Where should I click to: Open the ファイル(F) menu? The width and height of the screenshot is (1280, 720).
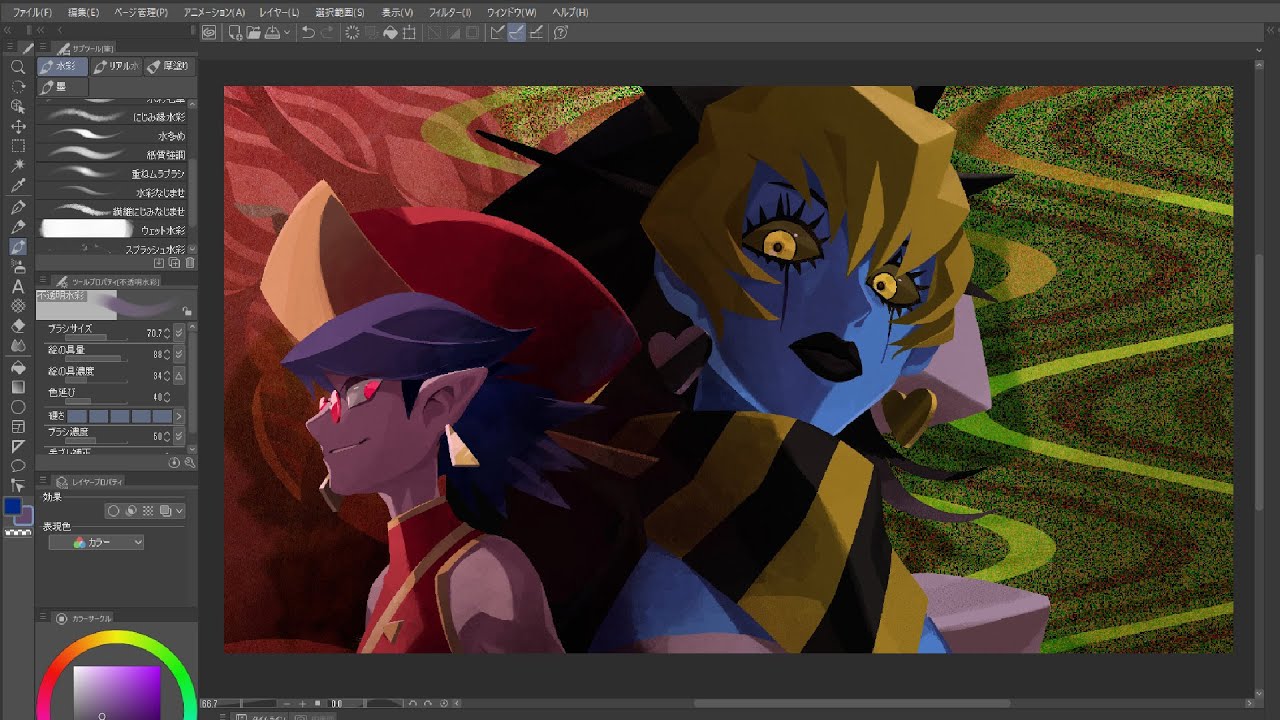tap(32, 12)
